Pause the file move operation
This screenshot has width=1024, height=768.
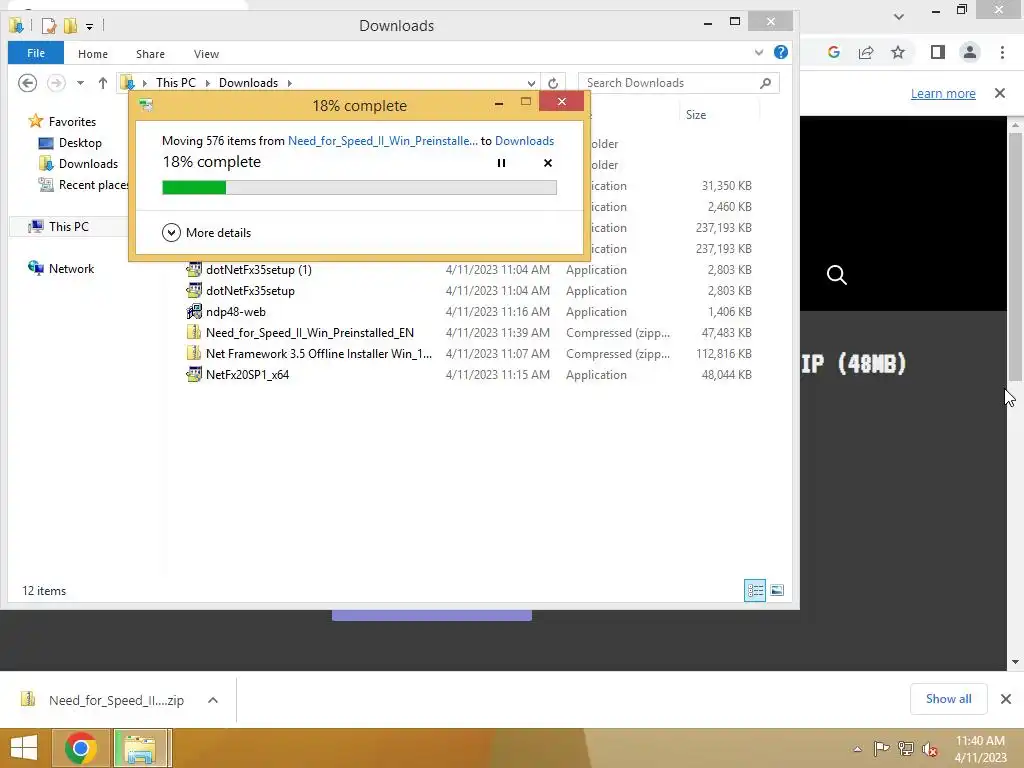click(501, 163)
